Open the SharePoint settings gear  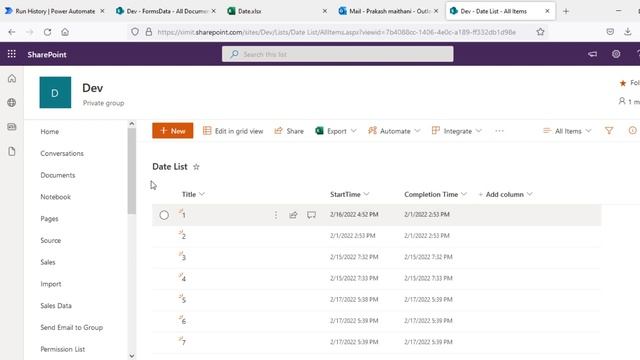(616, 54)
